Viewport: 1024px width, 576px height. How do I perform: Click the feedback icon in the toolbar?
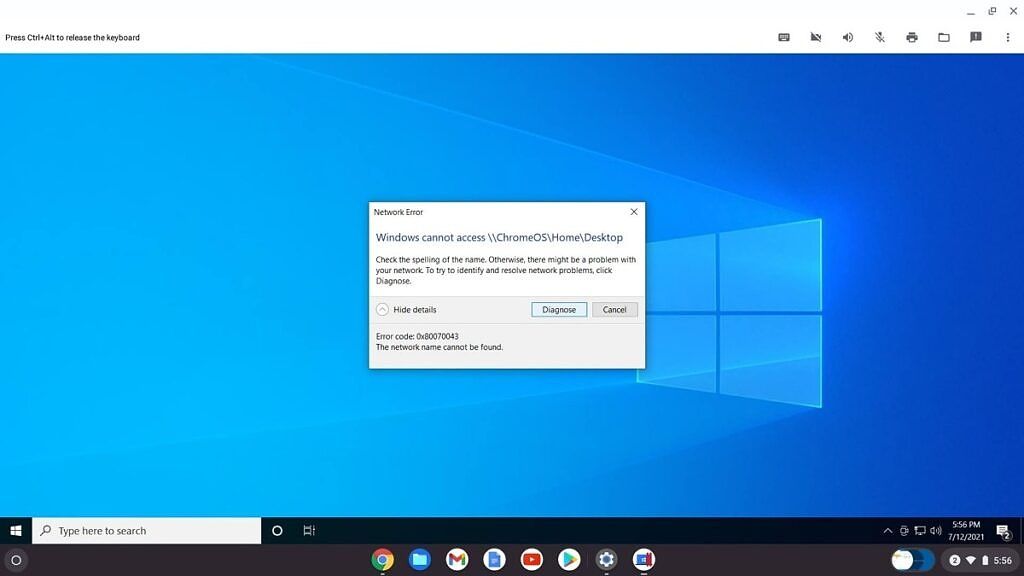point(975,37)
